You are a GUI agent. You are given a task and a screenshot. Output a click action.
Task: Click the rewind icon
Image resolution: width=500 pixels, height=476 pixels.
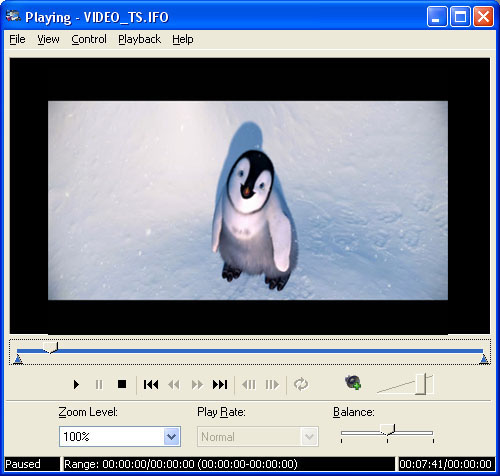[174, 385]
